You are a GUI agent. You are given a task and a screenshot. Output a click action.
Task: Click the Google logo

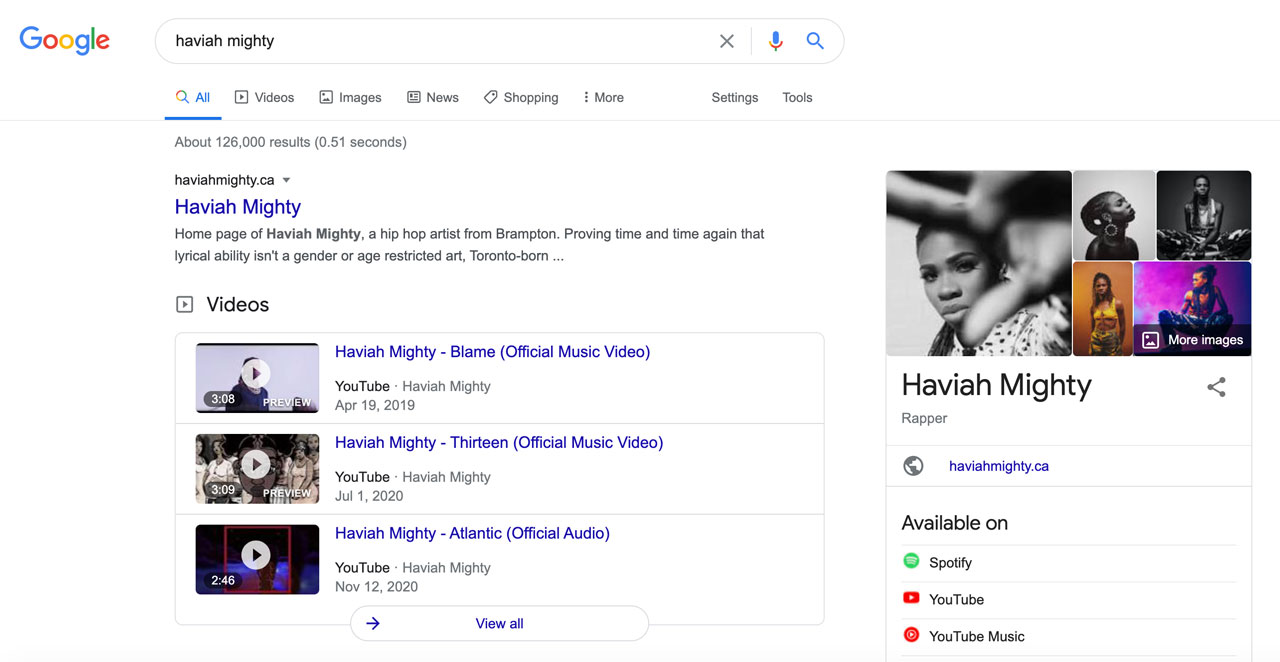tap(65, 40)
